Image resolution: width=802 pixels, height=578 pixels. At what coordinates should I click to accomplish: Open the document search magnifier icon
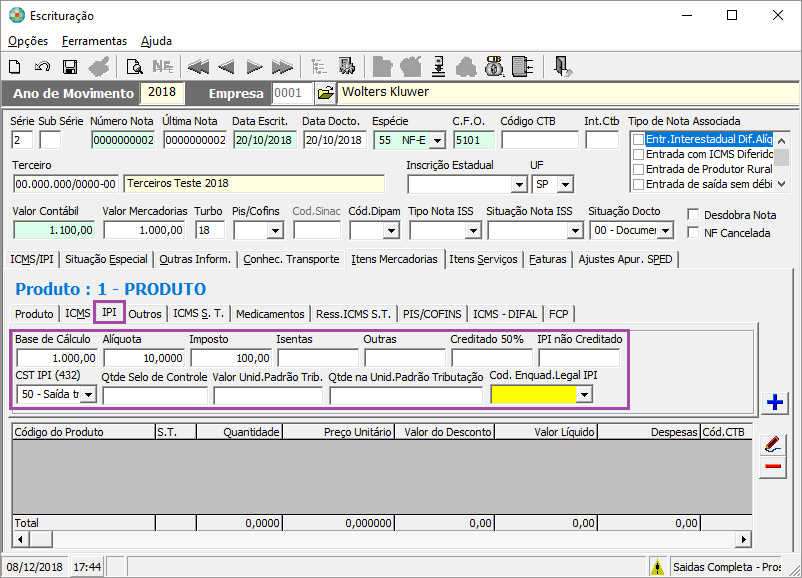pos(135,67)
